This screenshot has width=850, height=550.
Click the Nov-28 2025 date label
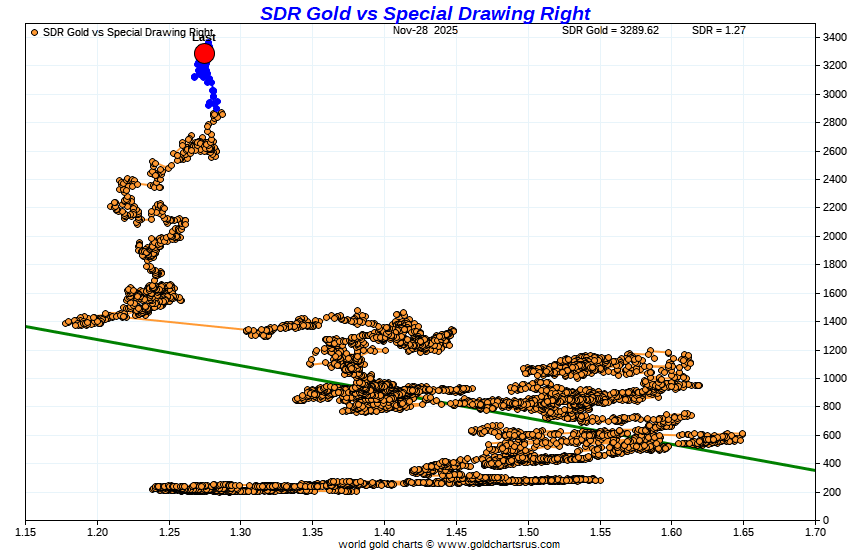(x=425, y=31)
